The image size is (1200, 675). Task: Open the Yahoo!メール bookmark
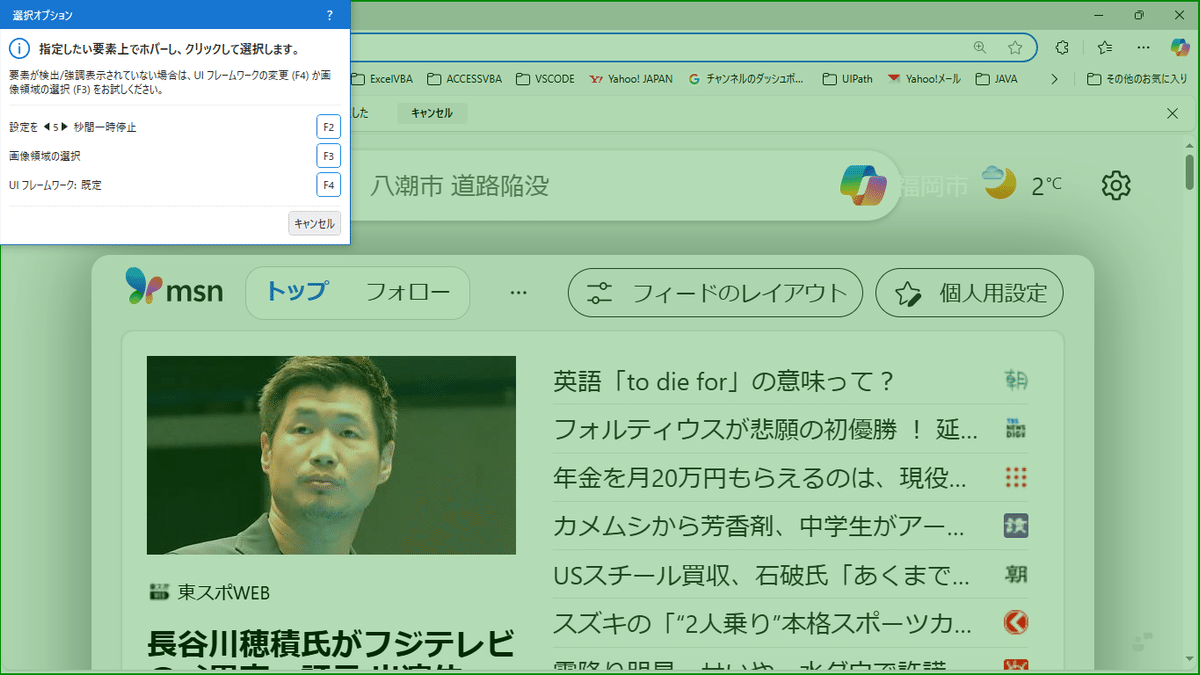click(x=924, y=79)
